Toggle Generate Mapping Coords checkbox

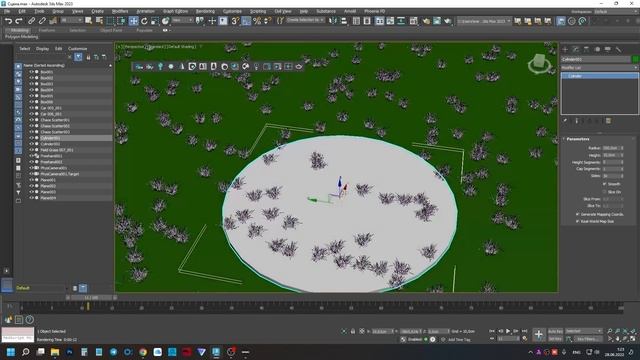point(578,214)
